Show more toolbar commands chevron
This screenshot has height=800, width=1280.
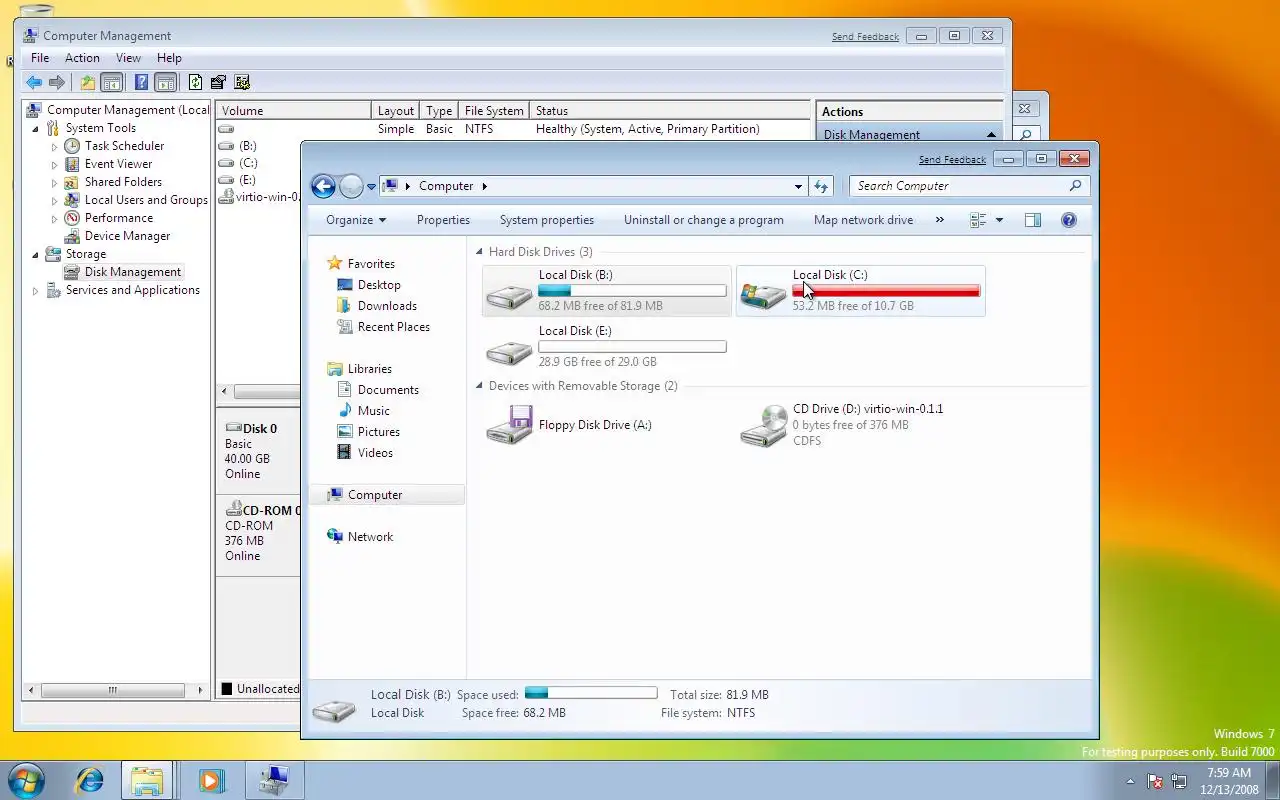(939, 220)
